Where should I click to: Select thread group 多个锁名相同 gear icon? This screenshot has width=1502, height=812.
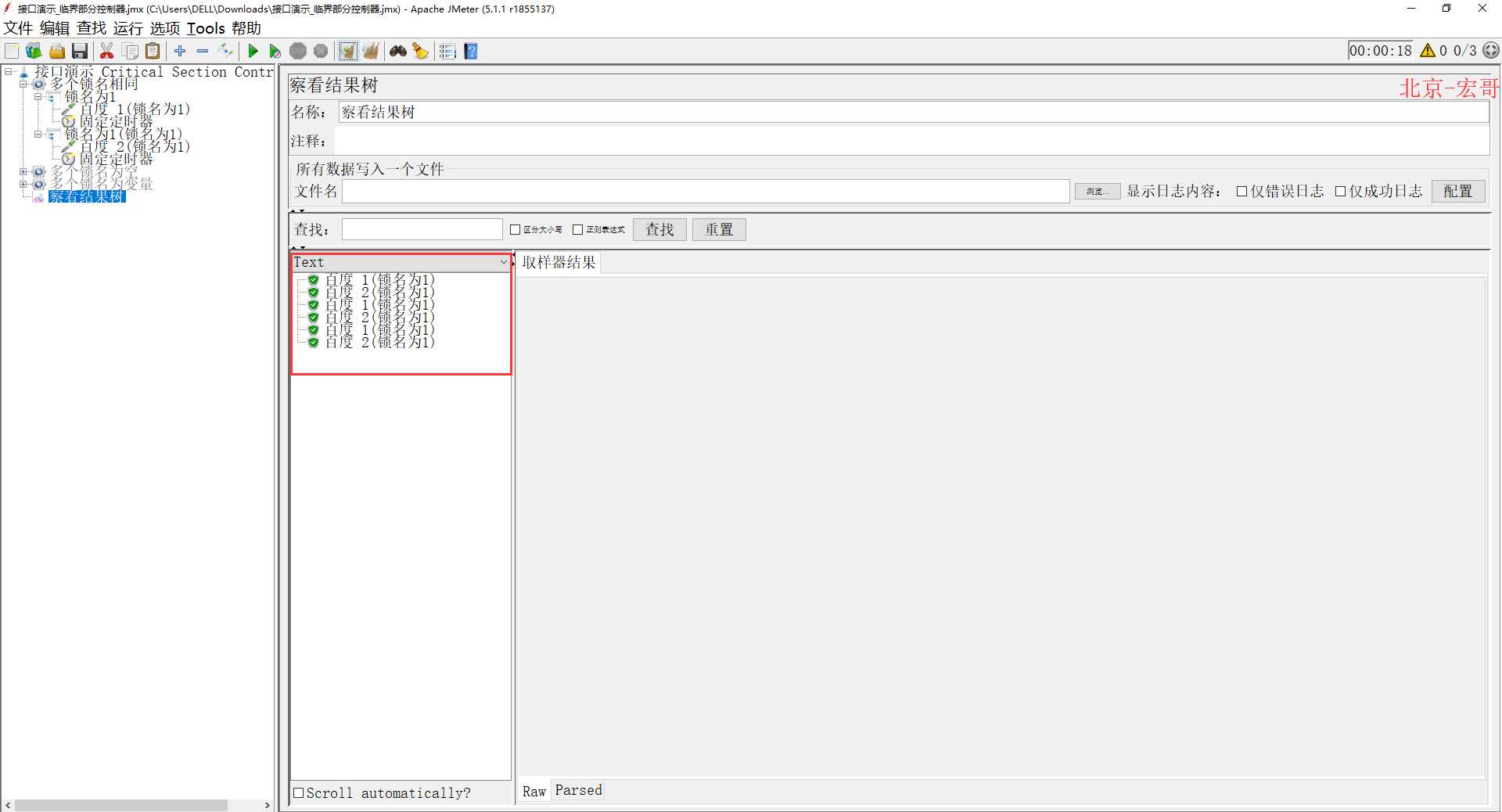(38, 84)
